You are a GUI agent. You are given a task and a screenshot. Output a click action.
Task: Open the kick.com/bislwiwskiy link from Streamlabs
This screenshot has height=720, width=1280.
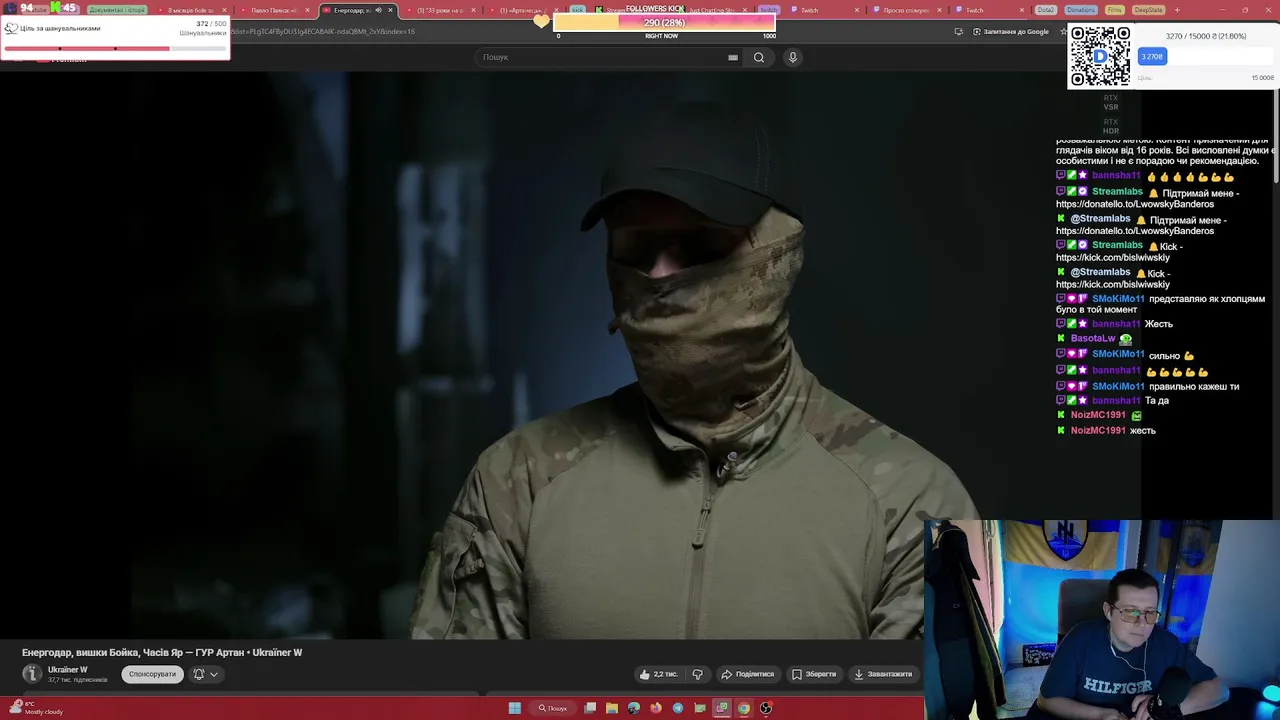point(1112,257)
